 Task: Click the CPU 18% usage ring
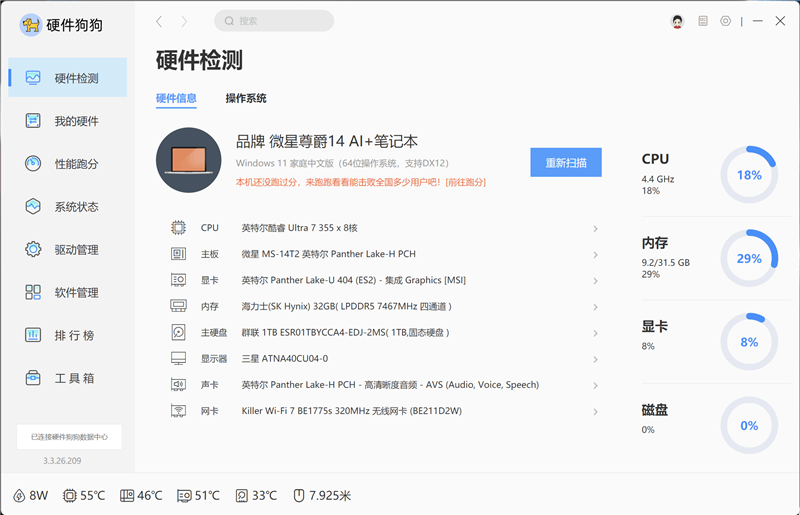point(749,175)
